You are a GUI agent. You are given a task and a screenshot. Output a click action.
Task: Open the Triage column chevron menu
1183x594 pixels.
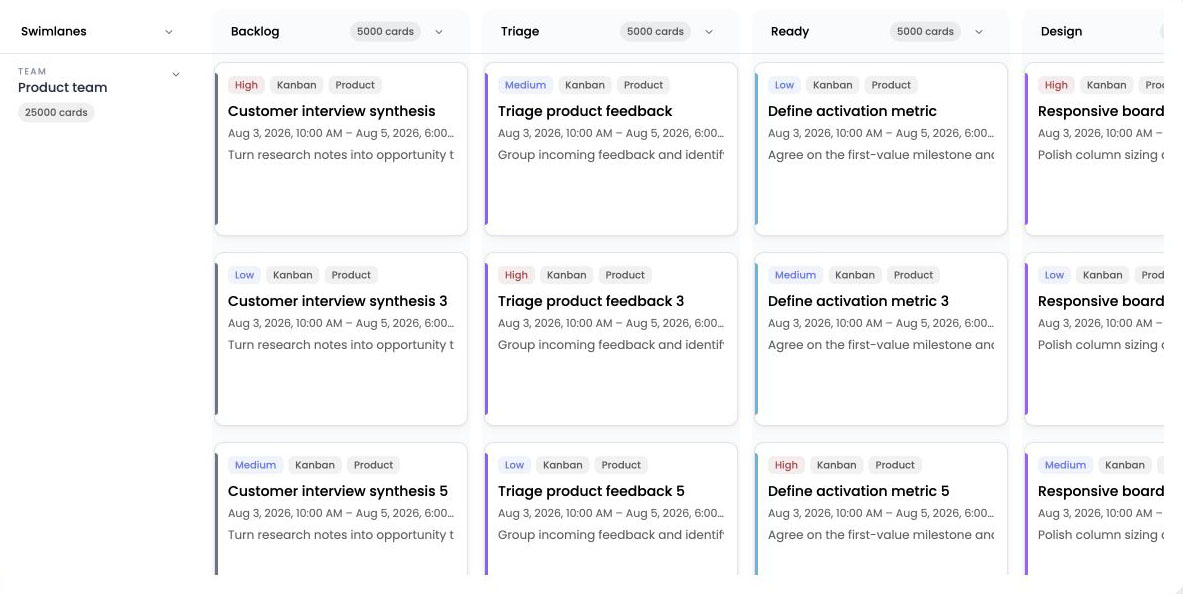point(709,32)
